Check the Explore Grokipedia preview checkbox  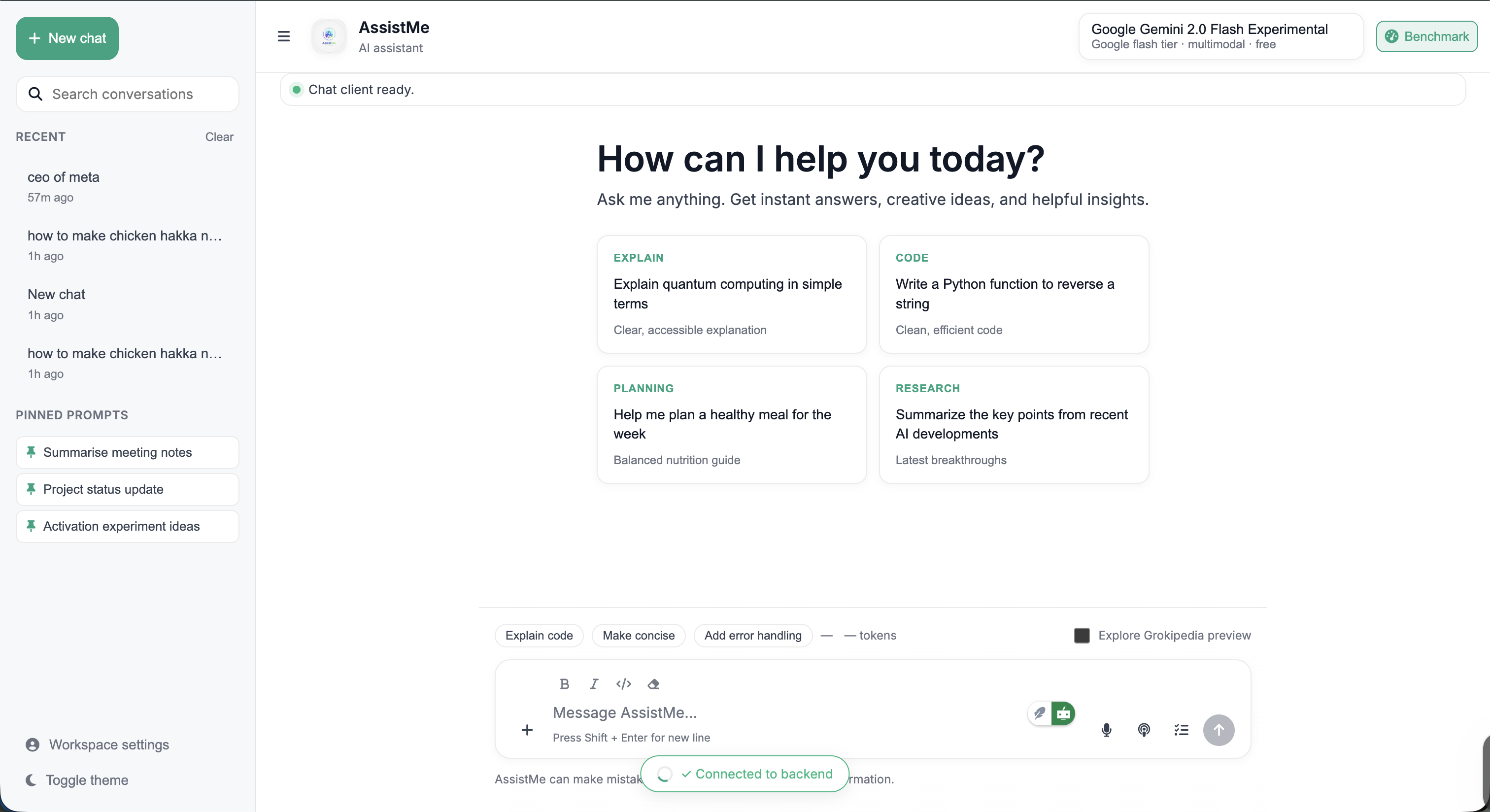(1082, 635)
